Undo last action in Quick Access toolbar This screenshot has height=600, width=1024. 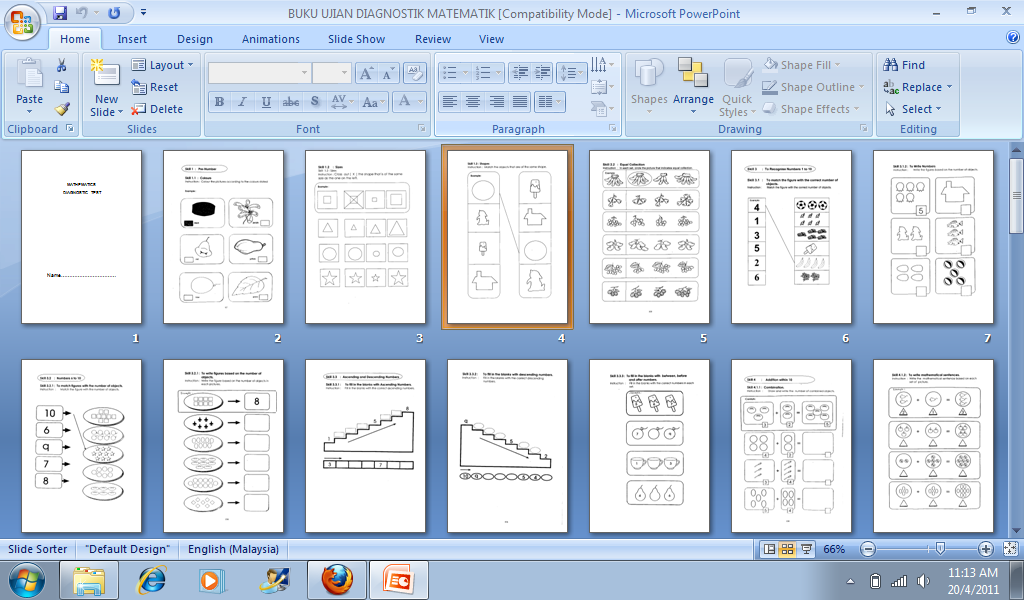(82, 12)
